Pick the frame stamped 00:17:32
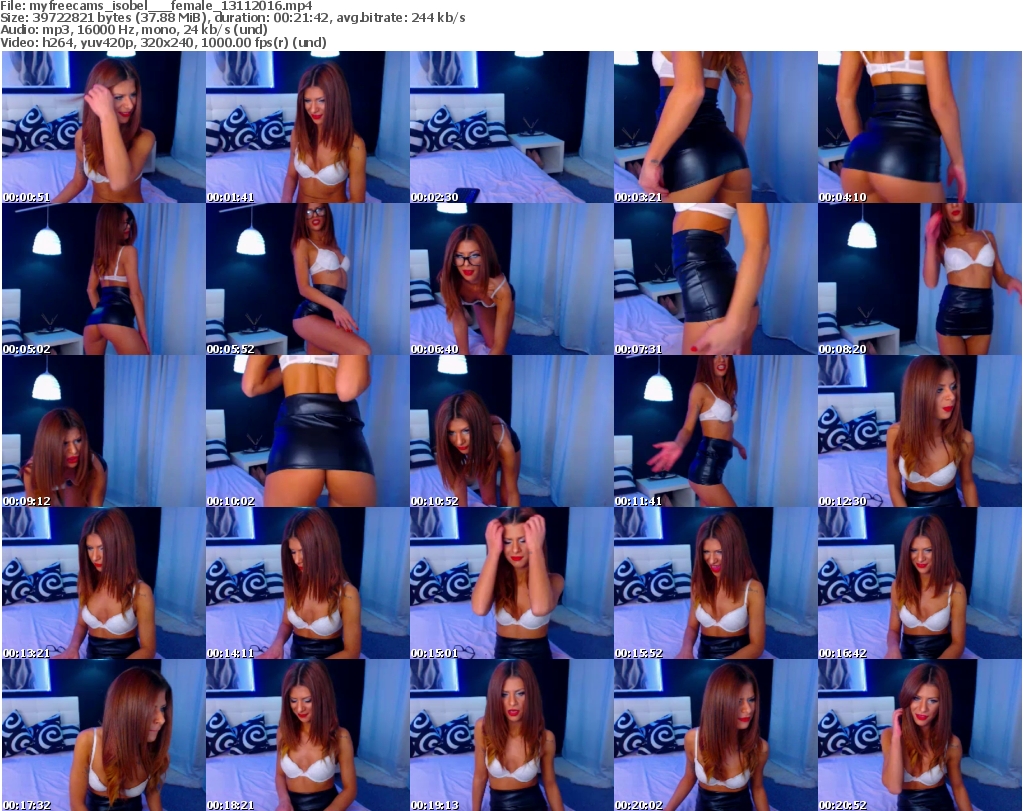The width and height of the screenshot is (1024, 811). (104, 735)
